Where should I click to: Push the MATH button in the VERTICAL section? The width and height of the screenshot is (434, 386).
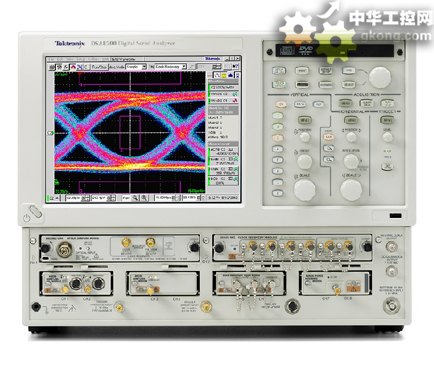tap(300, 105)
